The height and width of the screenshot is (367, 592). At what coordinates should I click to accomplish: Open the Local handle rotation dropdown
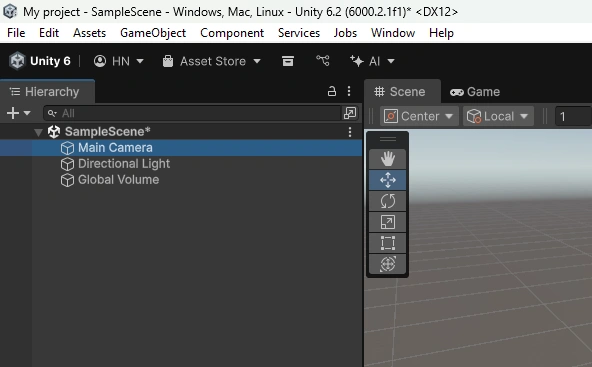(x=498, y=116)
